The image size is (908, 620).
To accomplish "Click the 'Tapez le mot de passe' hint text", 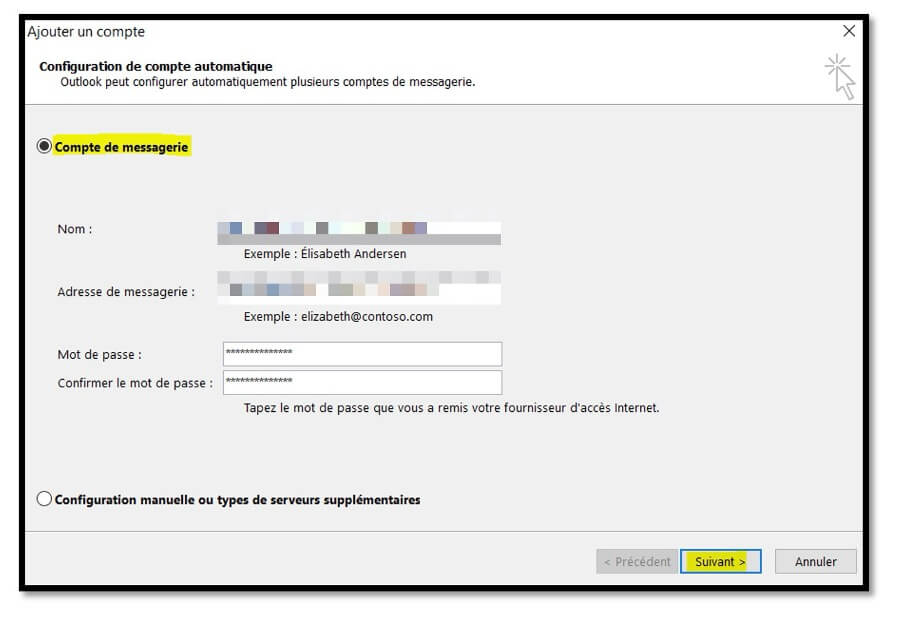I will [x=451, y=408].
